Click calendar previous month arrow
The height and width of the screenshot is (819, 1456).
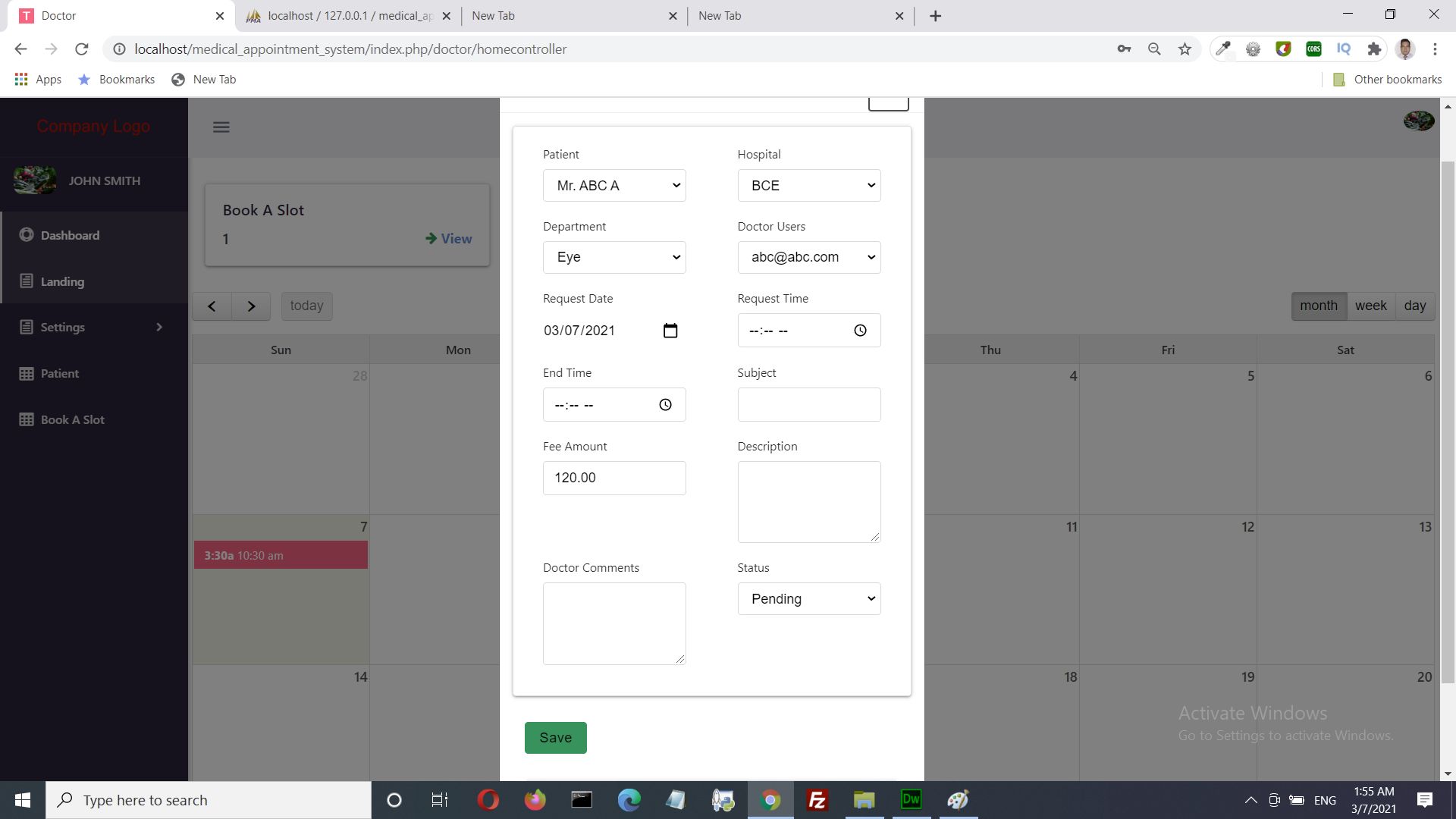coord(212,306)
